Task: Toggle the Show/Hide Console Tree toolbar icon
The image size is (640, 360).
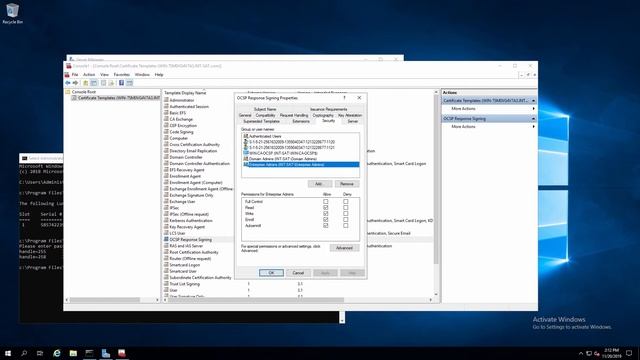Action: point(93,83)
